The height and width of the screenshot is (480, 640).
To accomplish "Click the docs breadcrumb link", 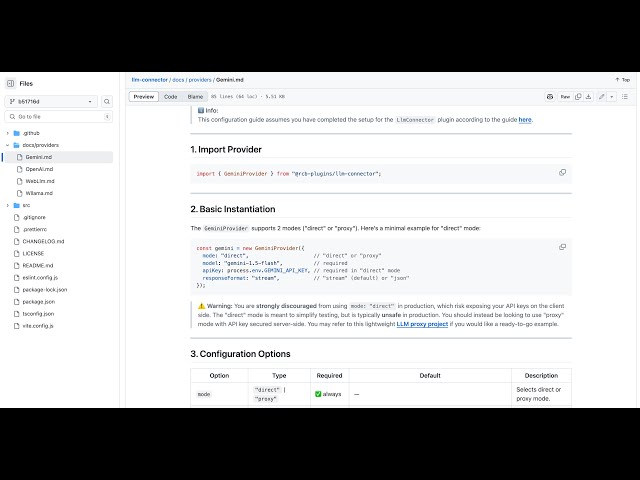I will click(178, 80).
